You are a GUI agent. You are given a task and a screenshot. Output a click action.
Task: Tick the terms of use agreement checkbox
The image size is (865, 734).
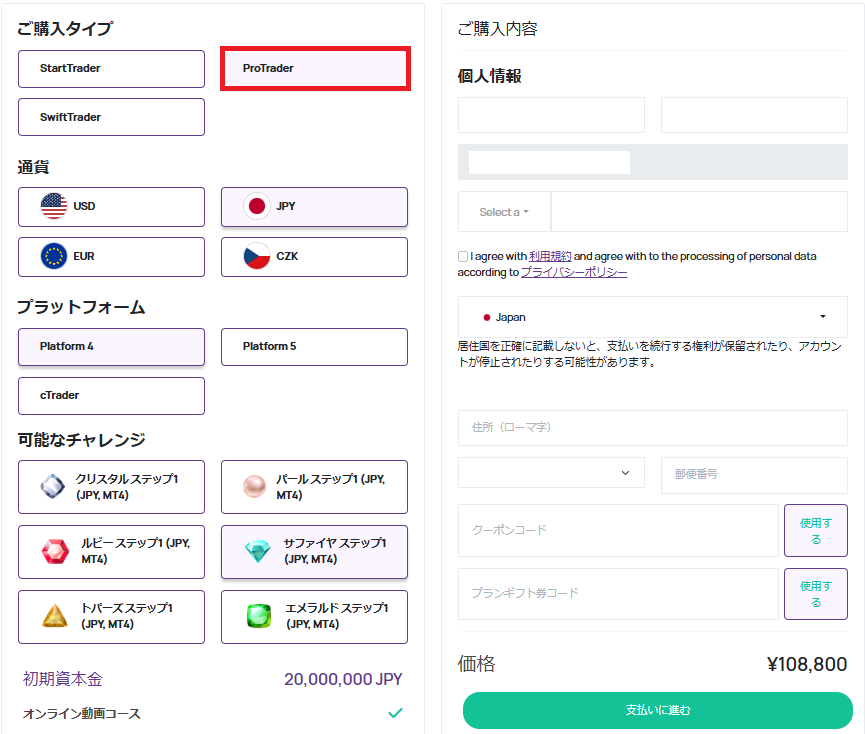click(463, 256)
